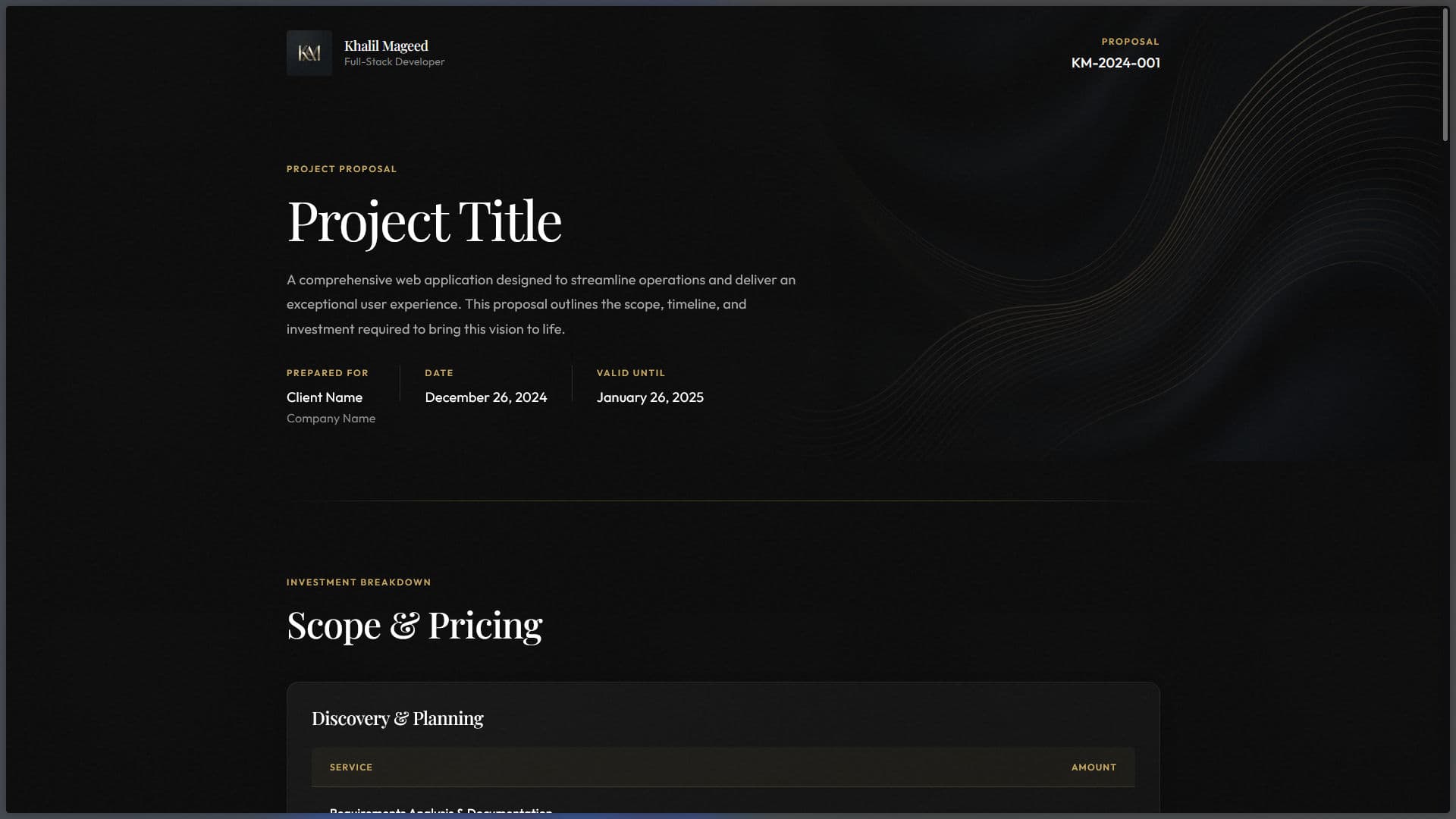Click the VALID UNTIL label
The height and width of the screenshot is (819, 1456).
(x=630, y=373)
